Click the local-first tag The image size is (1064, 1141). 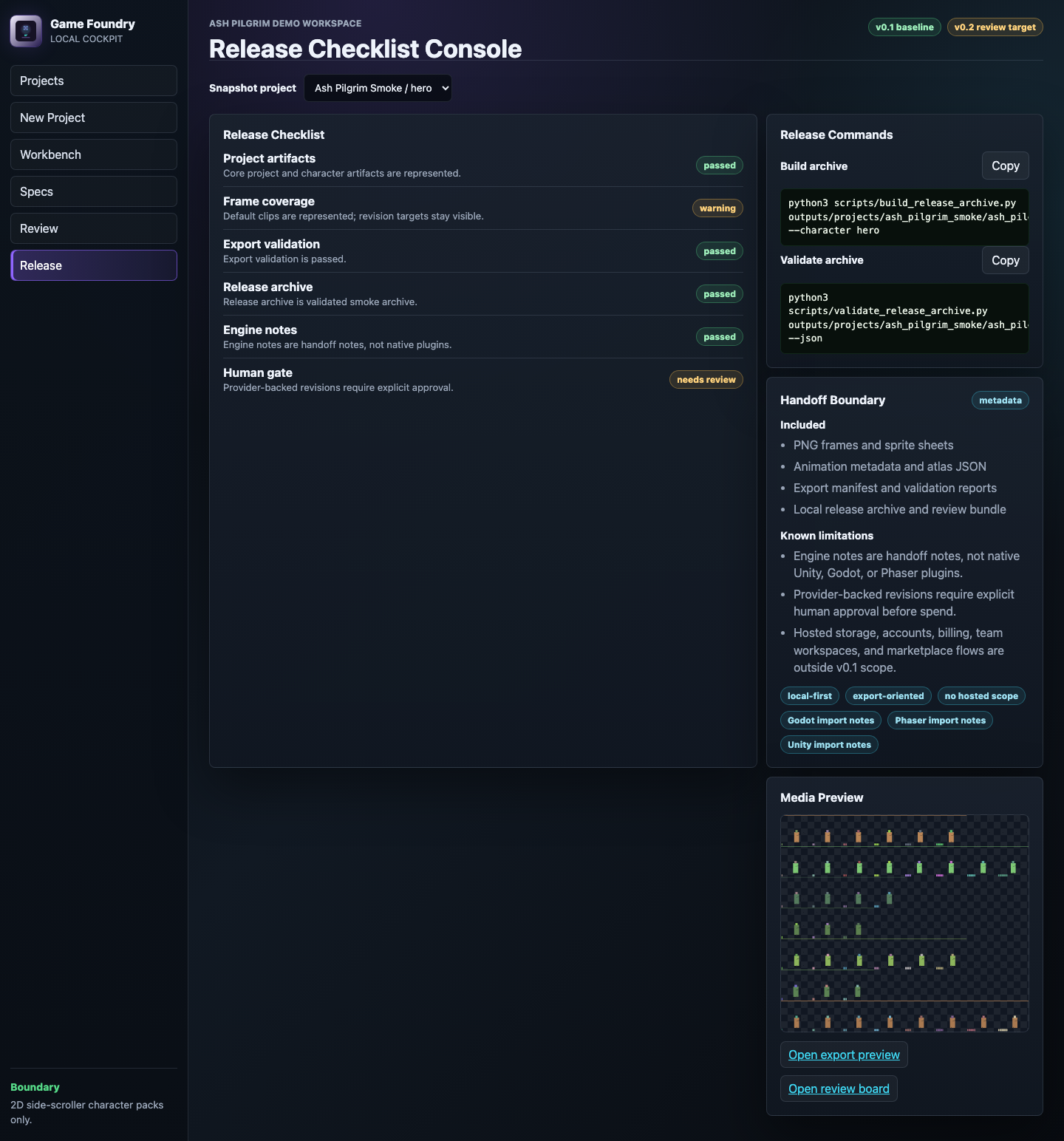pyautogui.click(x=809, y=696)
